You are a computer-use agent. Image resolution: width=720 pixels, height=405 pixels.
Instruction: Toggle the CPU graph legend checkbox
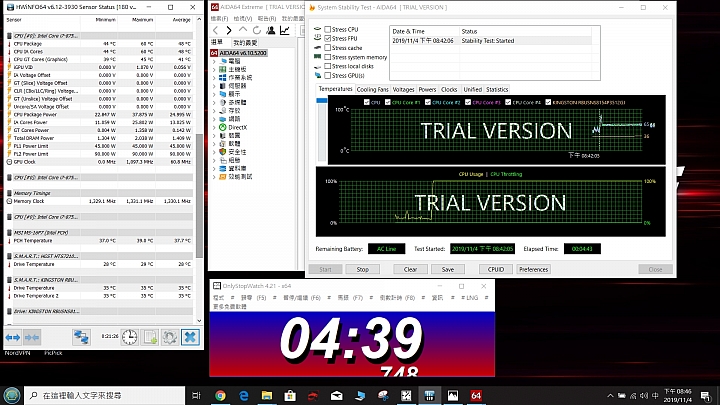pos(366,102)
